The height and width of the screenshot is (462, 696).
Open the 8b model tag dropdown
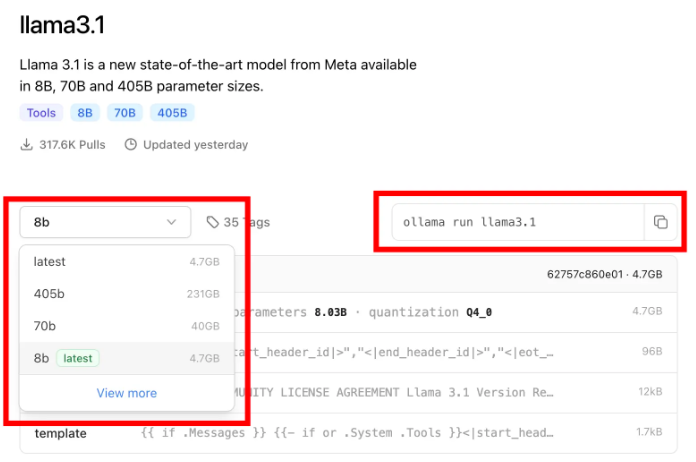click(105, 222)
